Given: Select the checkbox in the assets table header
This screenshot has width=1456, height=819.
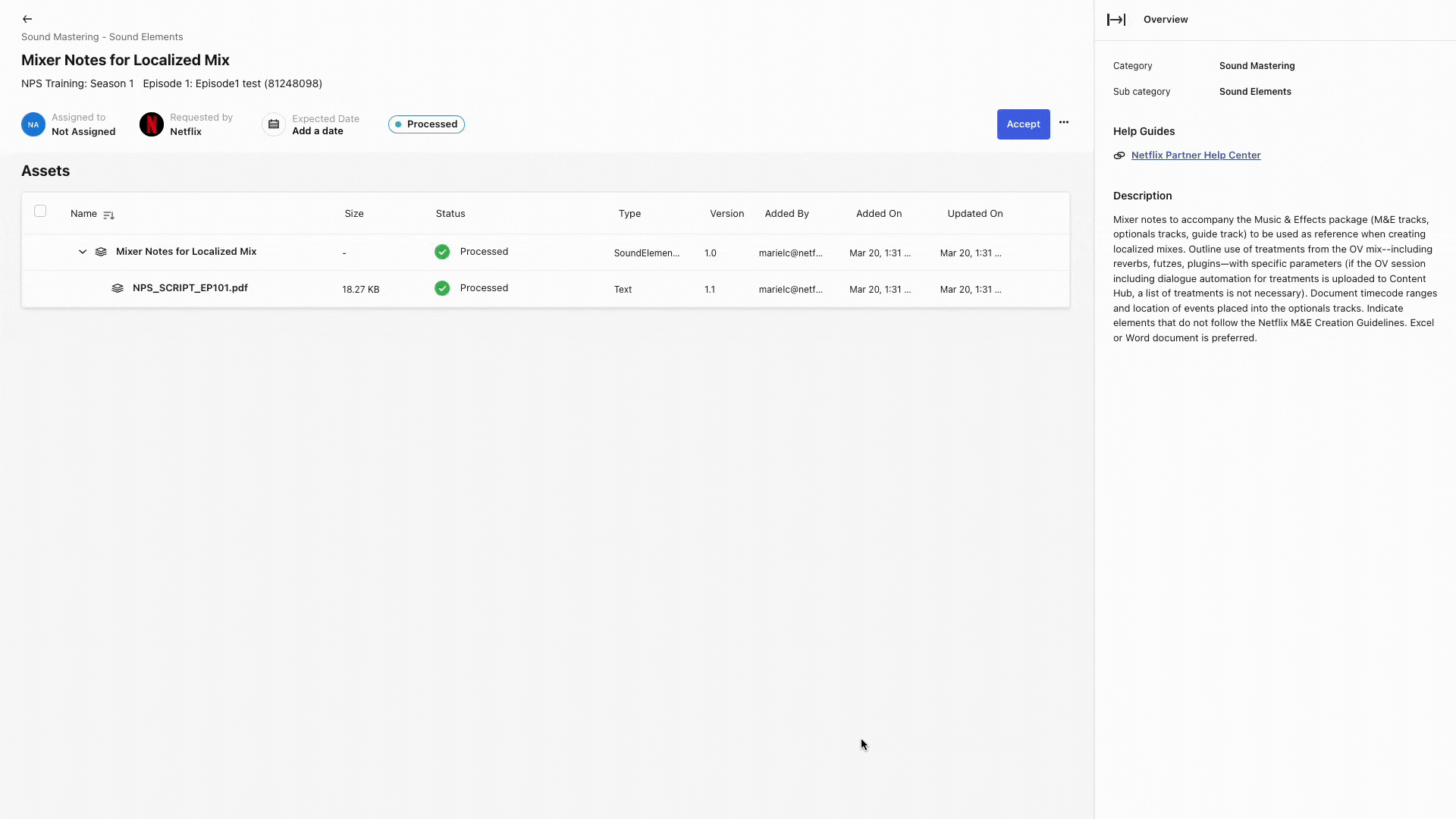Looking at the screenshot, I should click(x=40, y=211).
